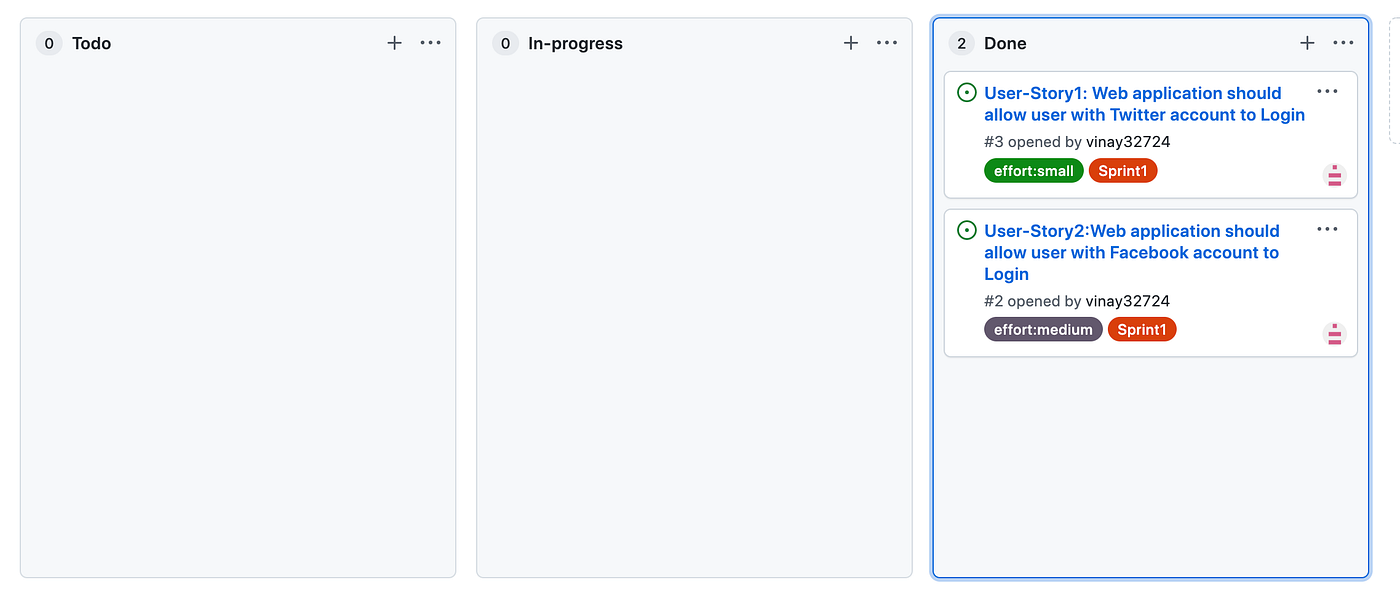The image size is (1400, 598).
Task: Click the effort:small green label
Action: point(1033,171)
